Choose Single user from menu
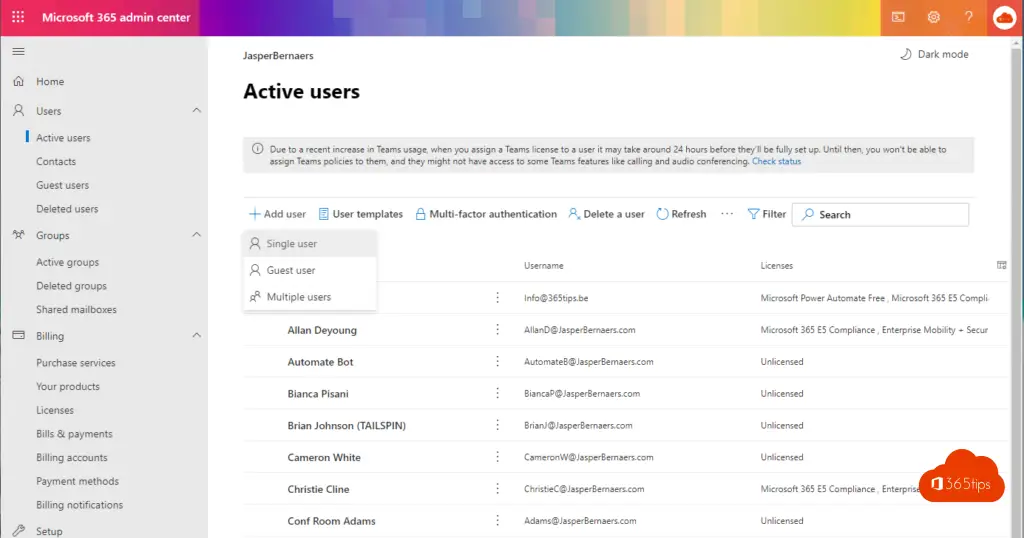This screenshot has width=1024, height=538. (310, 244)
